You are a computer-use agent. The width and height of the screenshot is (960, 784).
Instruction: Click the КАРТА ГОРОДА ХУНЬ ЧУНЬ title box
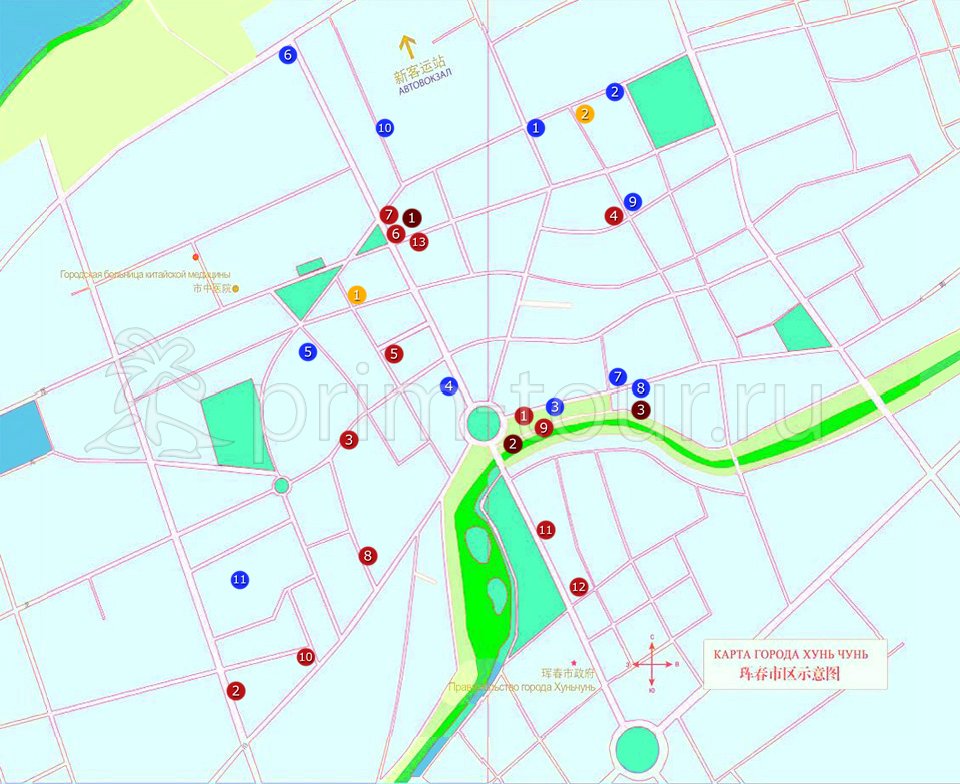tap(795, 663)
